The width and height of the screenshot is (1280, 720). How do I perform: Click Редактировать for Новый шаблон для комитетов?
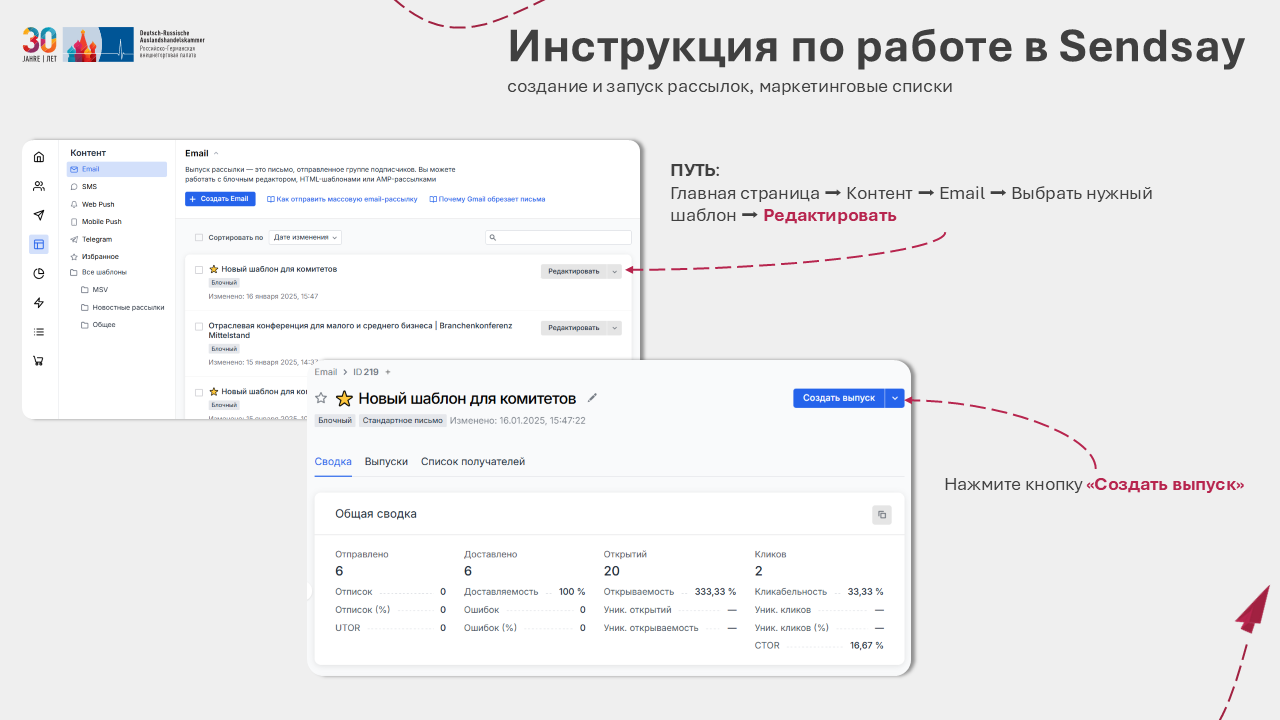point(574,271)
